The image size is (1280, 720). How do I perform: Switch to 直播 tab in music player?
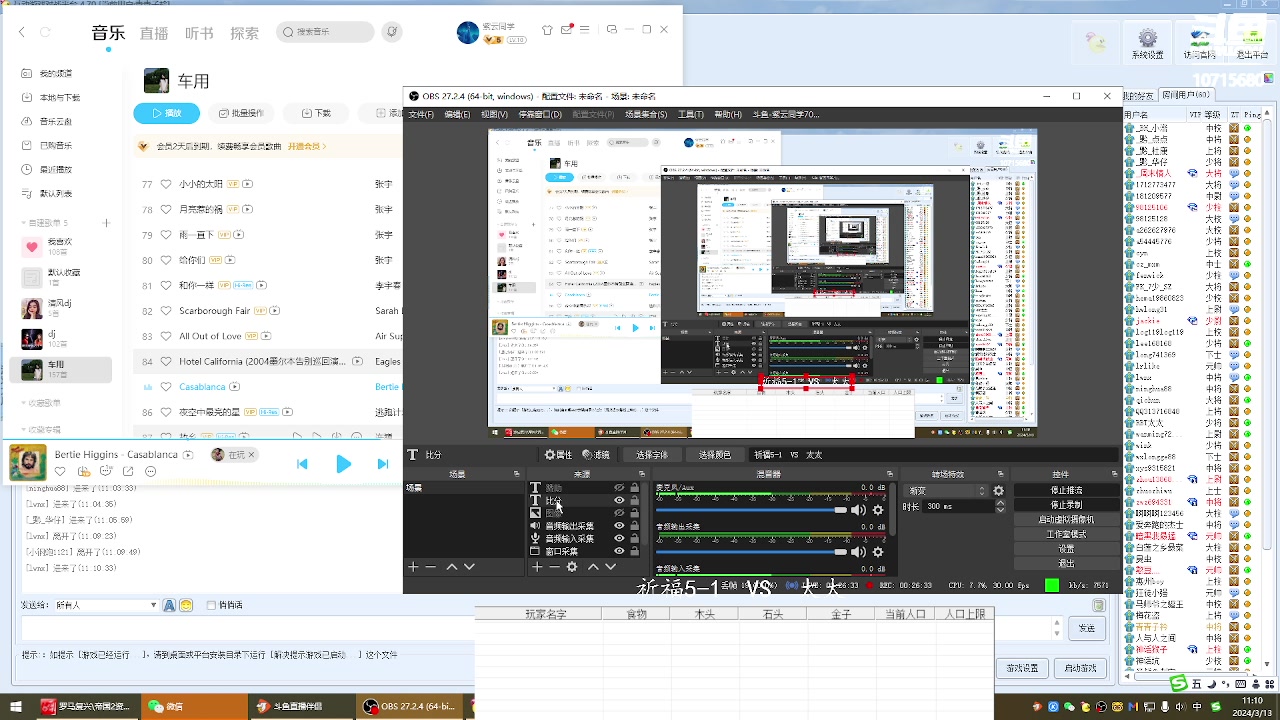click(x=154, y=33)
